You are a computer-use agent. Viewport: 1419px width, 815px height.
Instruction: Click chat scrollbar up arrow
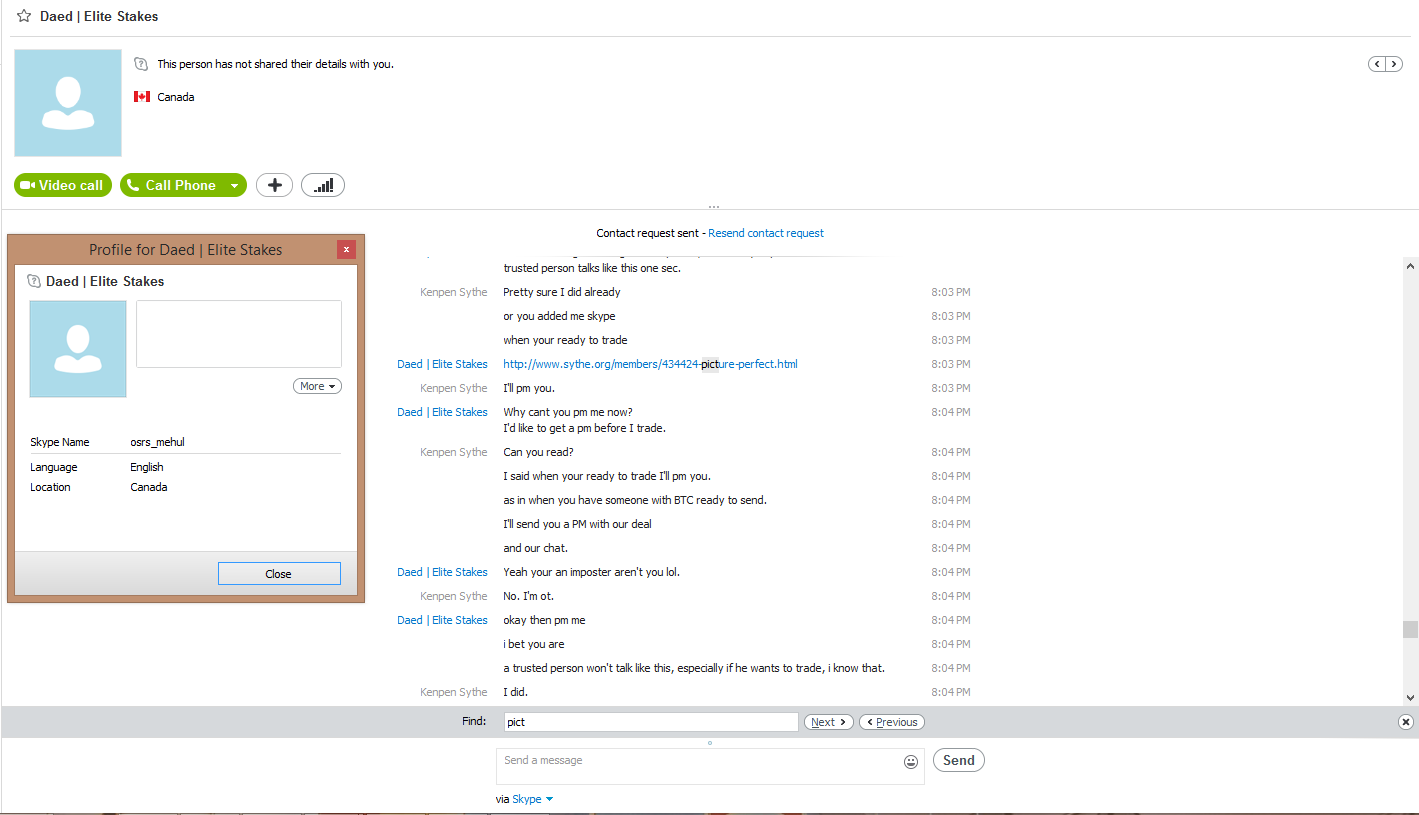1410,266
